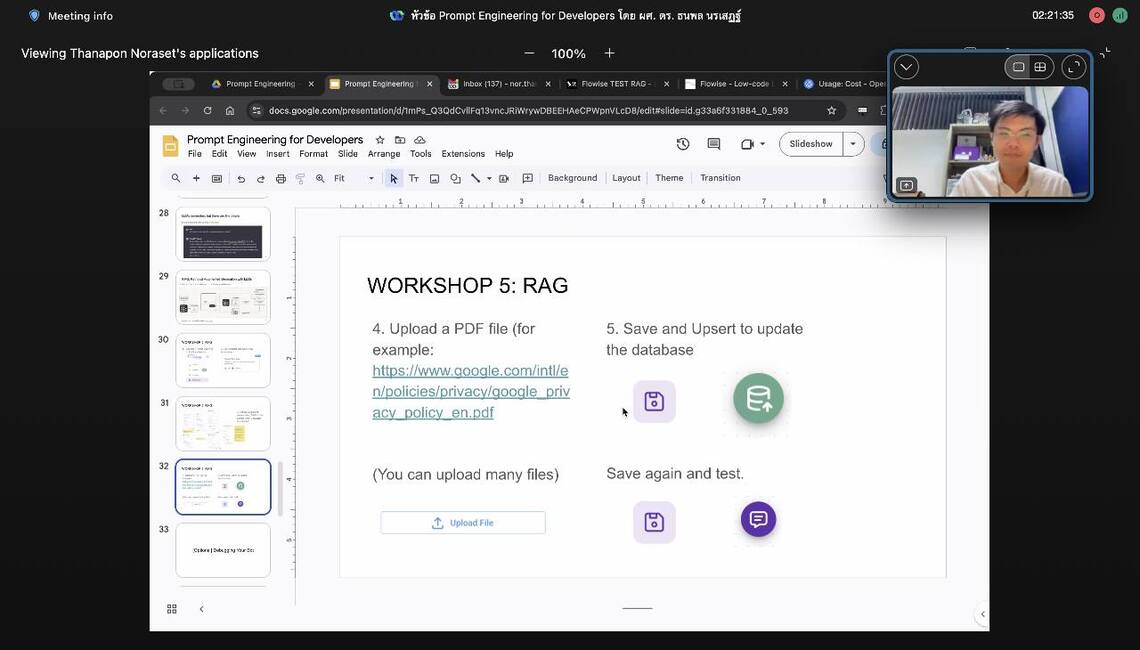Switch video panel to single speaker layout
The width and height of the screenshot is (1140, 650).
1018,67
